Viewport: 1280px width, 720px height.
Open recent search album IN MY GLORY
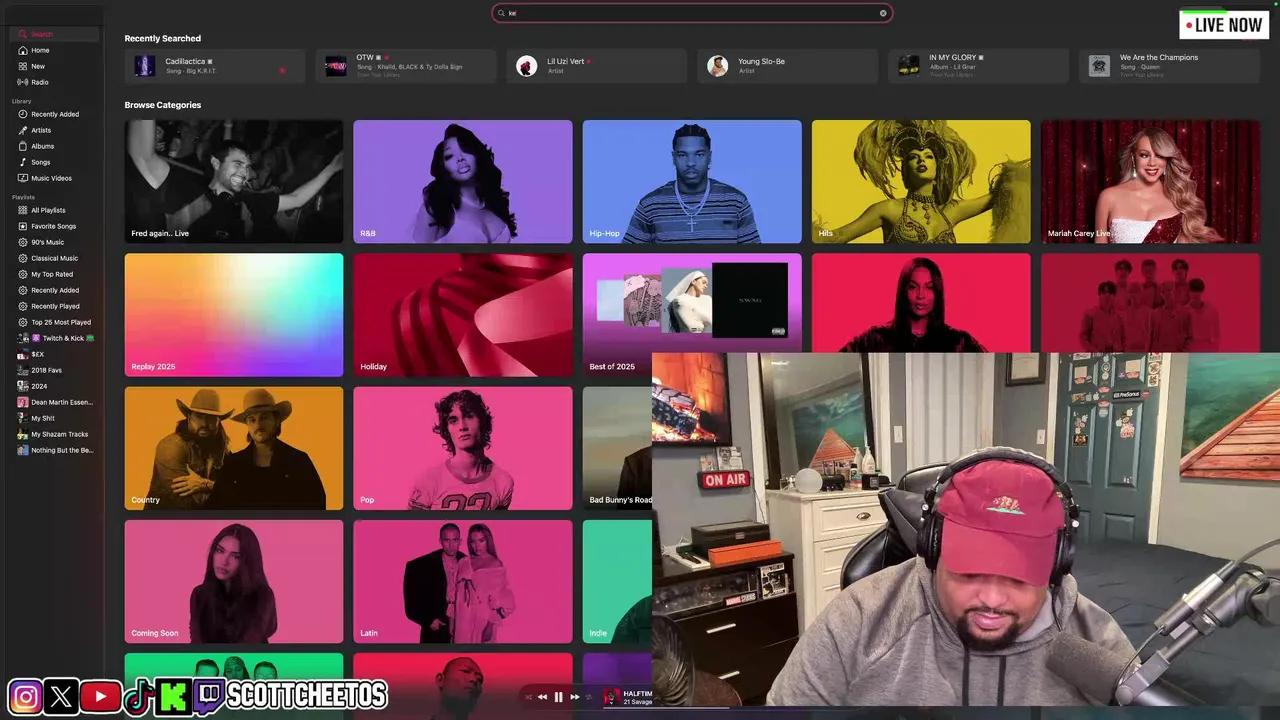point(978,66)
